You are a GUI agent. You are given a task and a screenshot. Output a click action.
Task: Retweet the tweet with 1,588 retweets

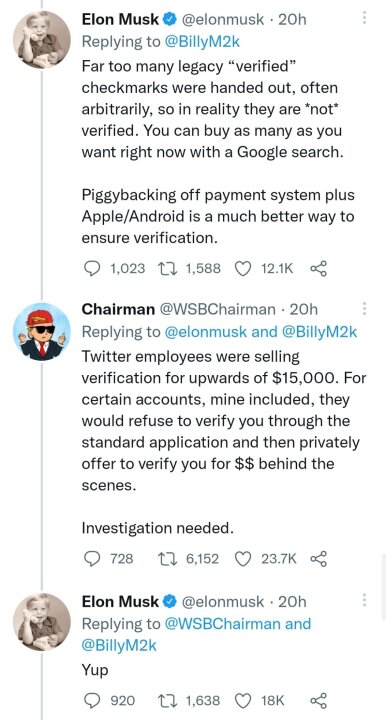[x=164, y=268]
